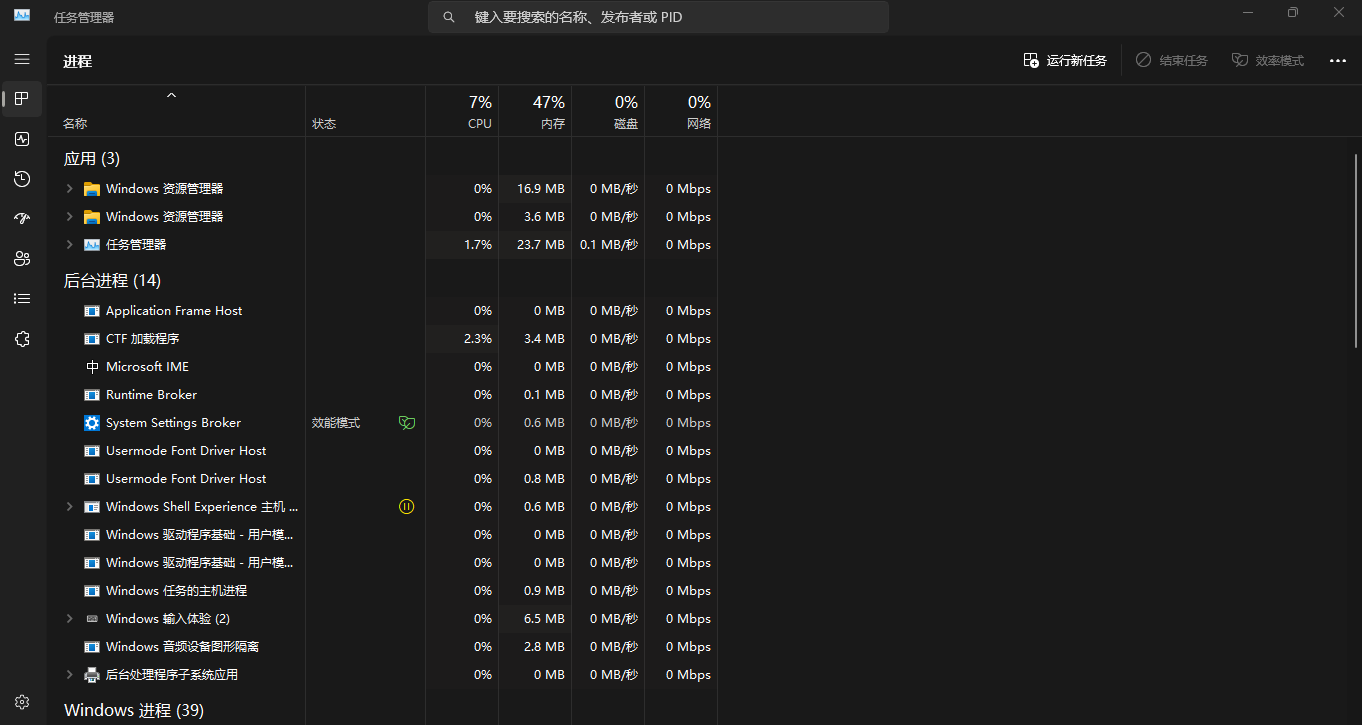Open the Performance page in sidebar
Screen dimensions: 1362x725
click(x=22, y=139)
